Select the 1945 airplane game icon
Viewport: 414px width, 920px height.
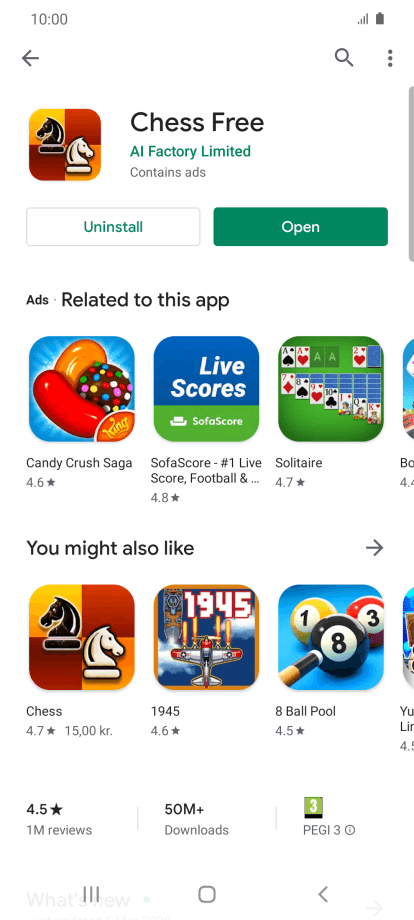tap(206, 637)
